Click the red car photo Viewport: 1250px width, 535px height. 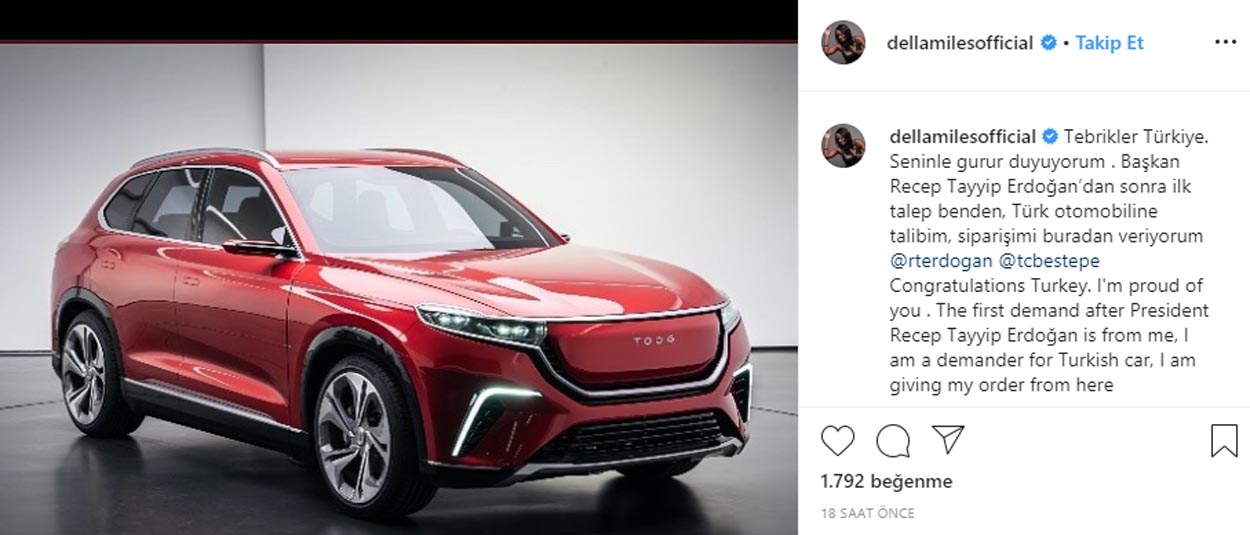click(399, 288)
